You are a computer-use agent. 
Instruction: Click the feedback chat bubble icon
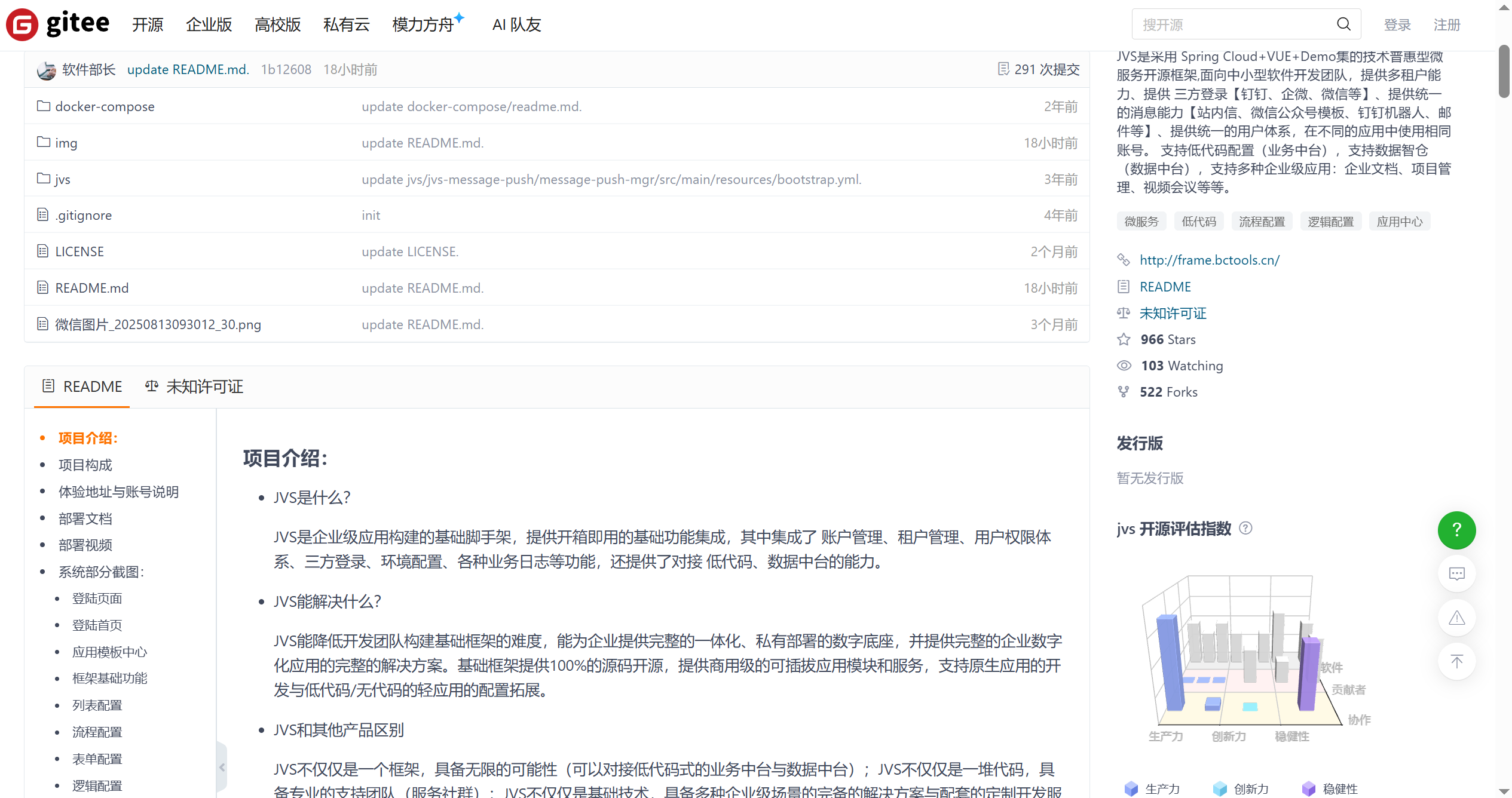click(1456, 574)
